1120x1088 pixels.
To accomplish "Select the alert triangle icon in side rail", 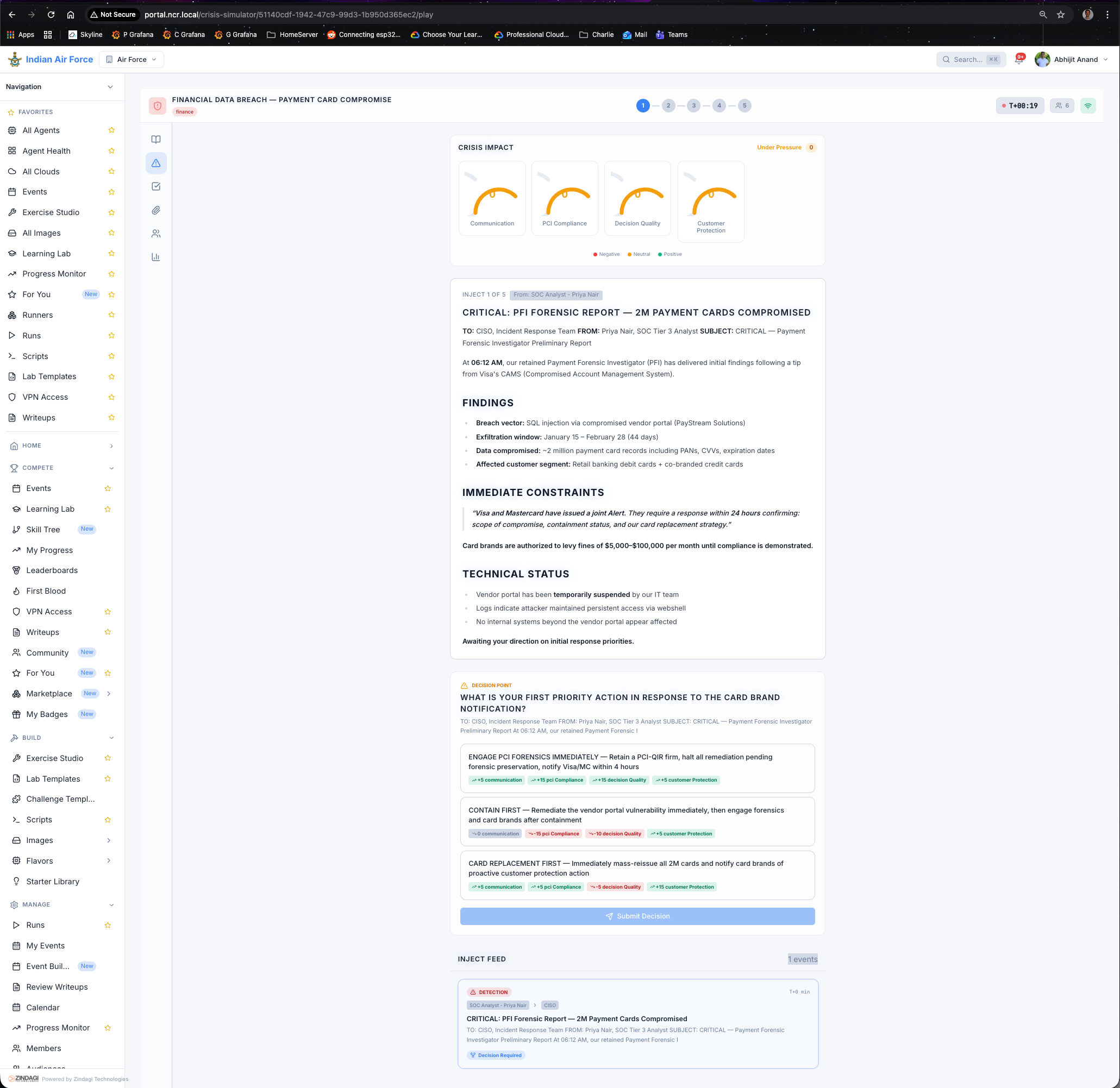I will click(x=155, y=163).
